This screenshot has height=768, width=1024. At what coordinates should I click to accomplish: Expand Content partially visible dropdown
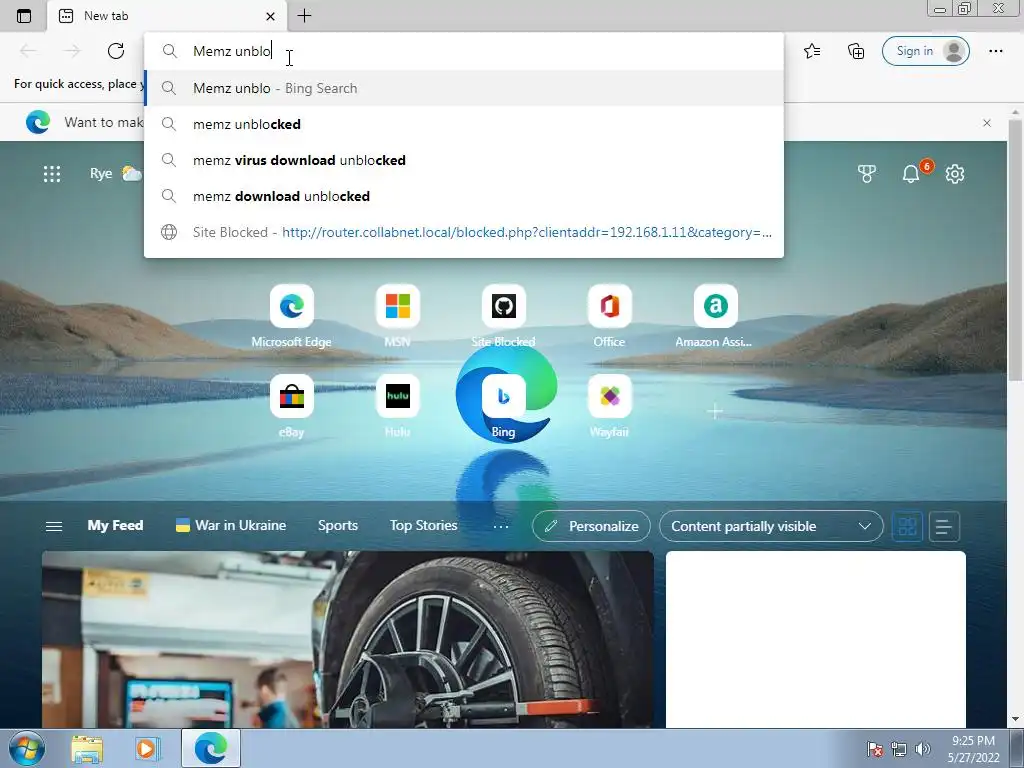[x=771, y=526]
